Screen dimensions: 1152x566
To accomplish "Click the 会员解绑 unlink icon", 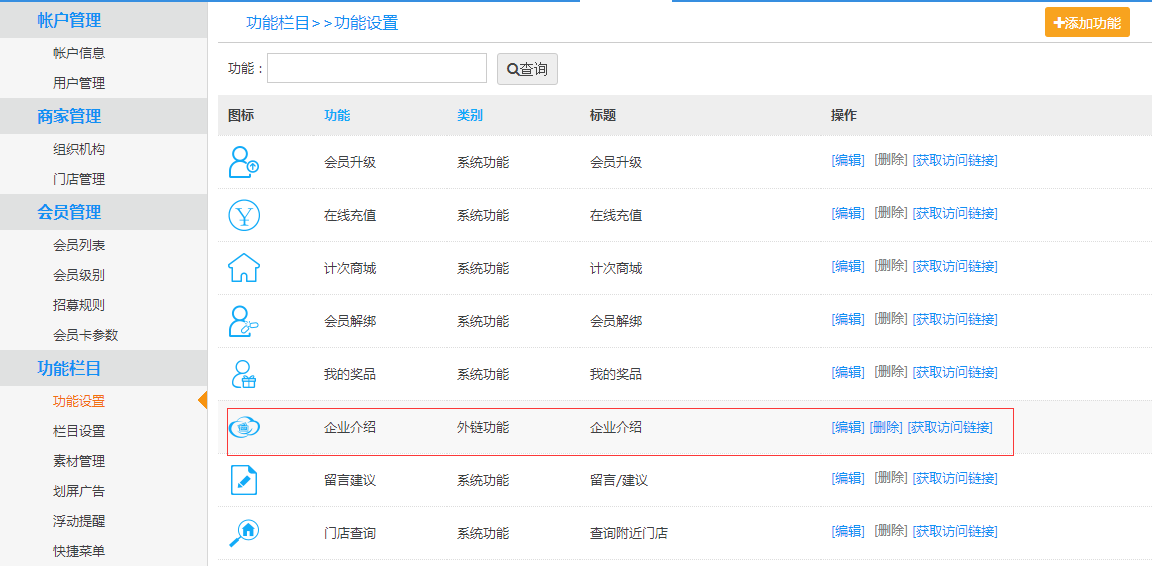I will [x=244, y=321].
